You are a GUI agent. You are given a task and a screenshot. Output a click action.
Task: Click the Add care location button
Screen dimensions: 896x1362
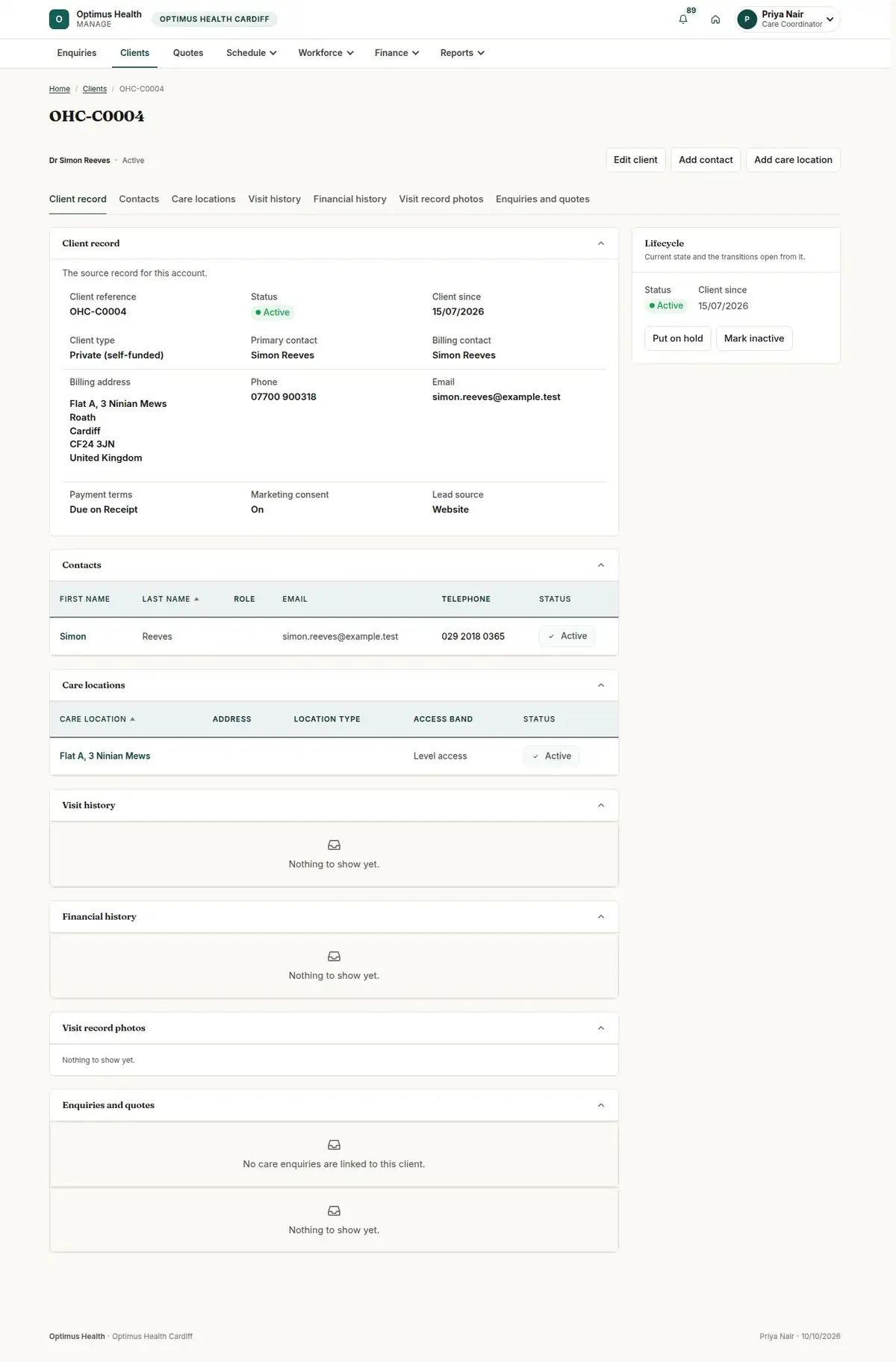[793, 160]
